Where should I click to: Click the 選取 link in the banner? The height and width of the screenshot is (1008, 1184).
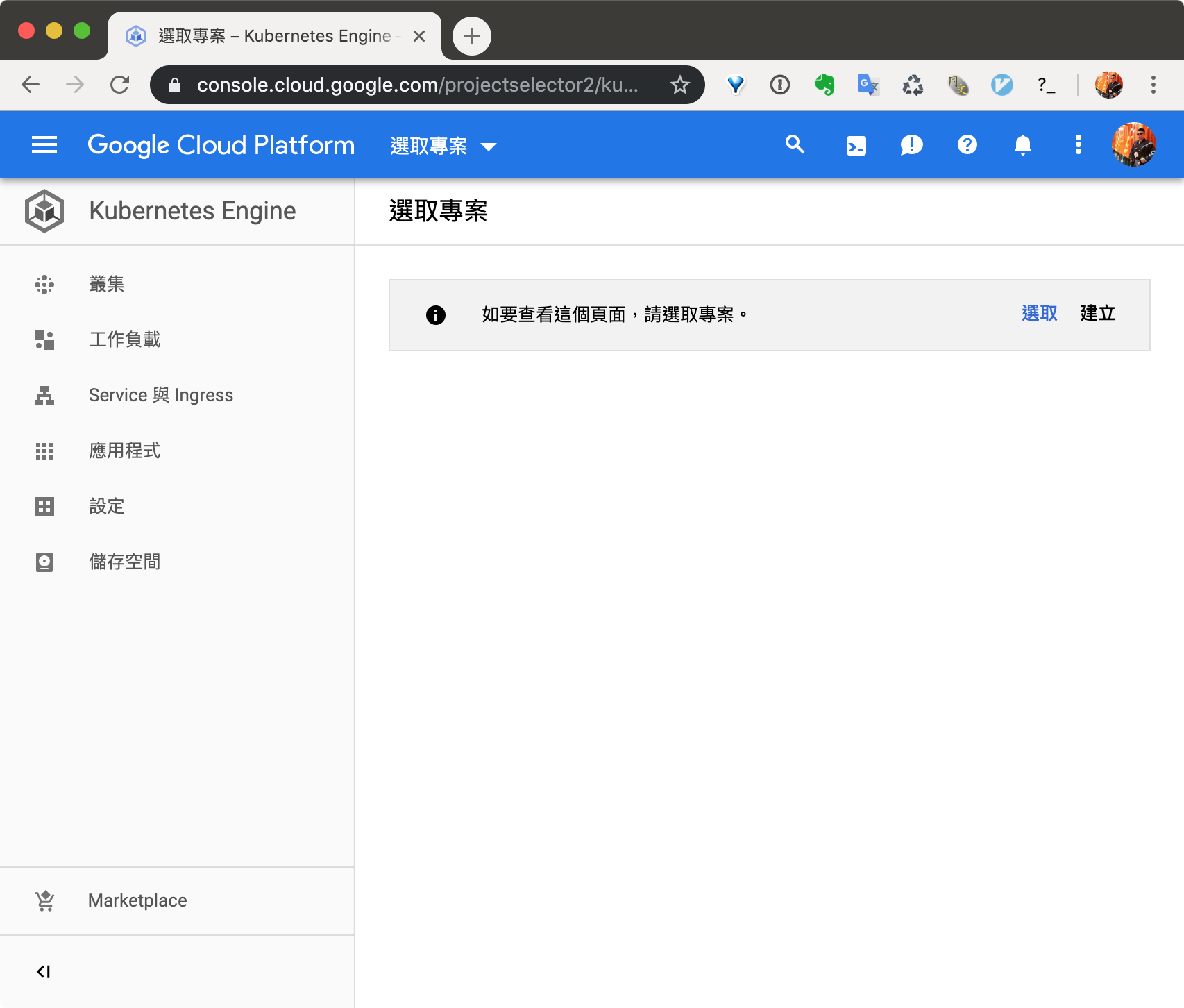coord(1040,314)
